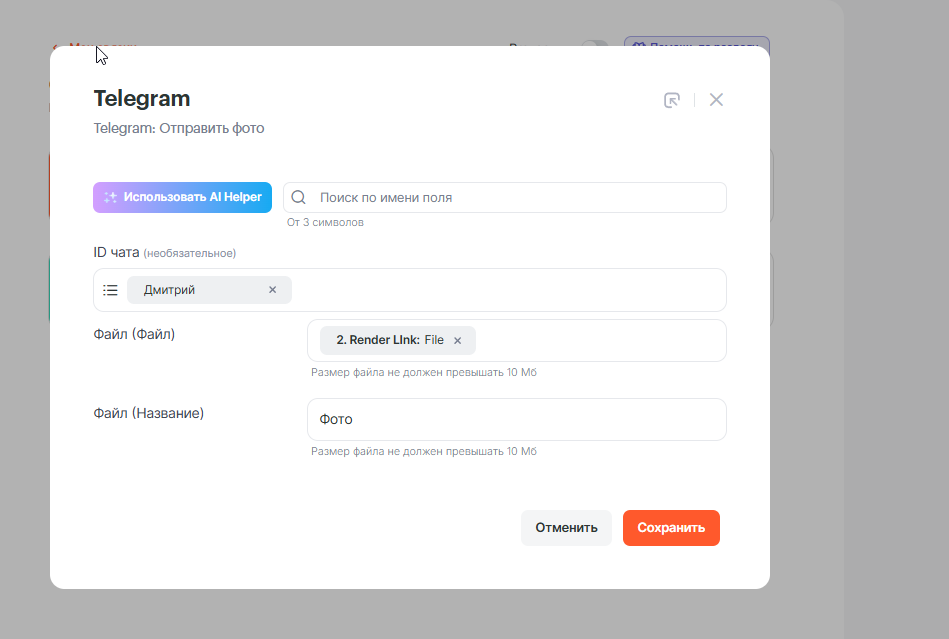This screenshot has width=949, height=639.
Task: Close the Telegram settings dialog
Action: coord(716,100)
